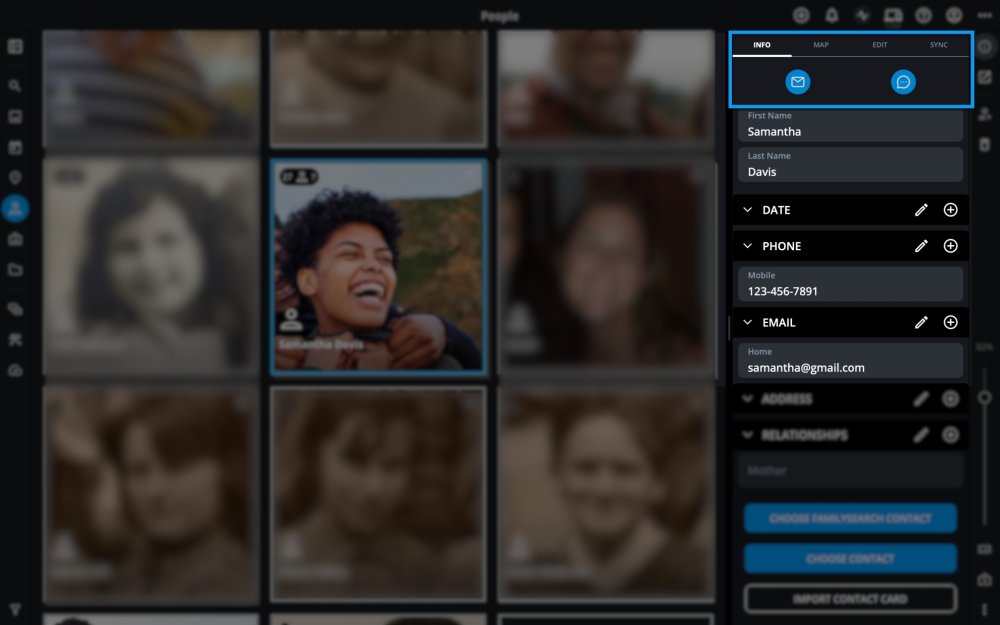The height and width of the screenshot is (625, 1000).
Task: Edit the RELATIONSHIPS section with its pencil
Action: [x=921, y=435]
